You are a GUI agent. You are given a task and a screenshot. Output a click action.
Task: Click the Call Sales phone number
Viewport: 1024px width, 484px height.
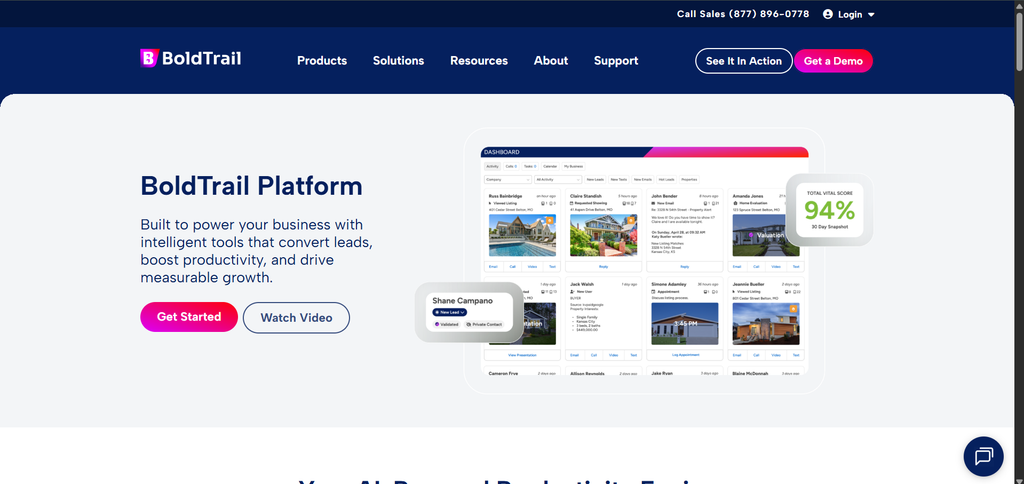[743, 14]
